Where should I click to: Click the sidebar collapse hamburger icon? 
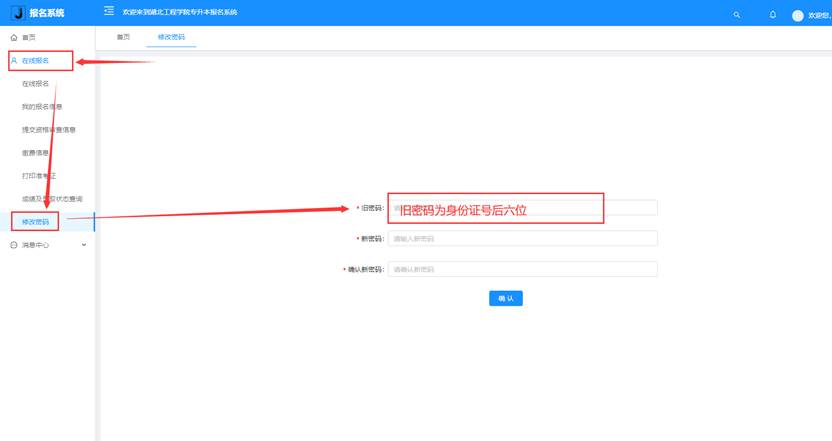point(109,12)
